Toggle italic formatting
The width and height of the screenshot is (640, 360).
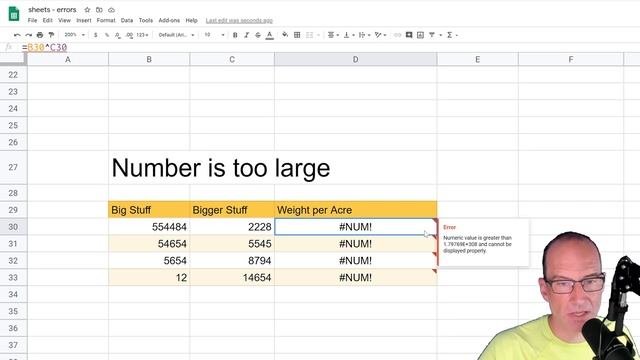[247, 35]
